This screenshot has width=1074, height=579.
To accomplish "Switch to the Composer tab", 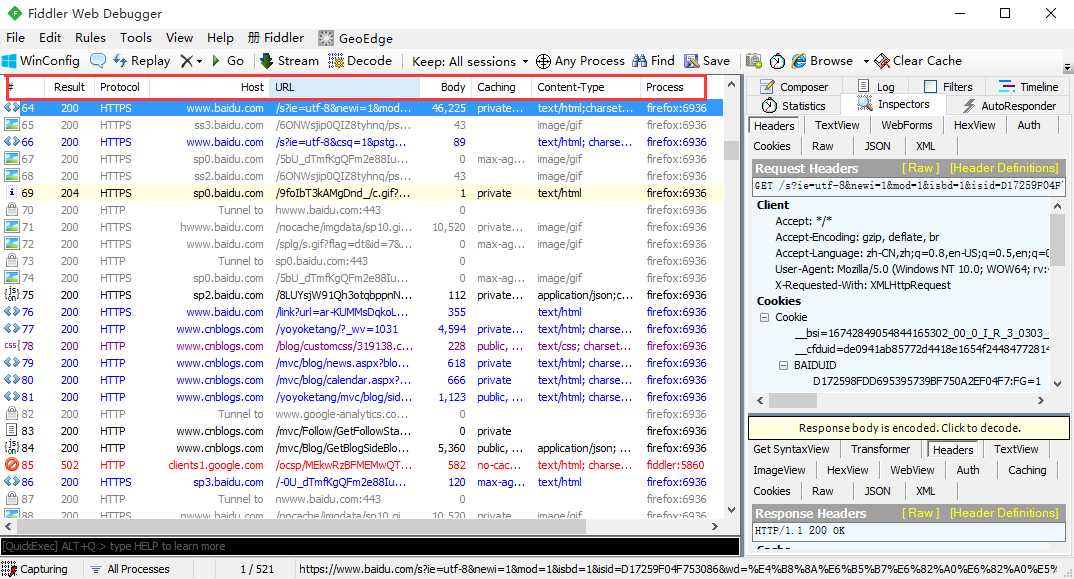I will pyautogui.click(x=795, y=87).
